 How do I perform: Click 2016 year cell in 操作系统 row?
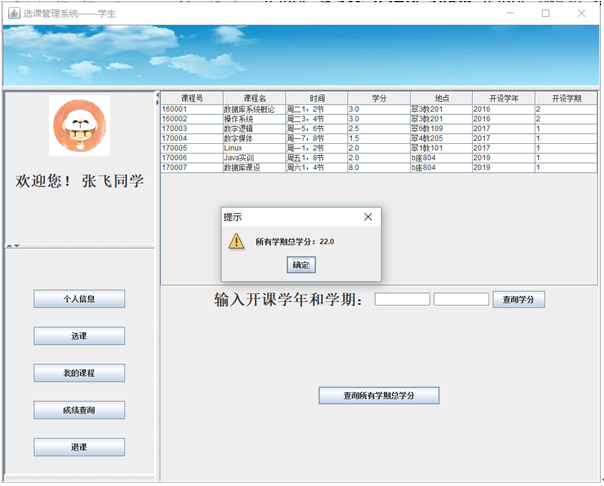click(503, 119)
